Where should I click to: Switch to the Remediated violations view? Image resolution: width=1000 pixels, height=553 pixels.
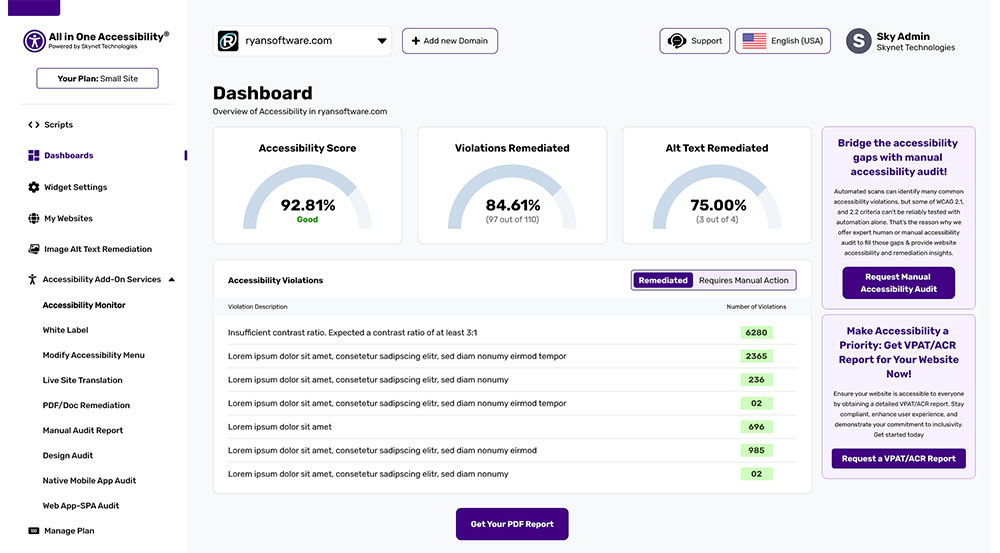(x=663, y=280)
